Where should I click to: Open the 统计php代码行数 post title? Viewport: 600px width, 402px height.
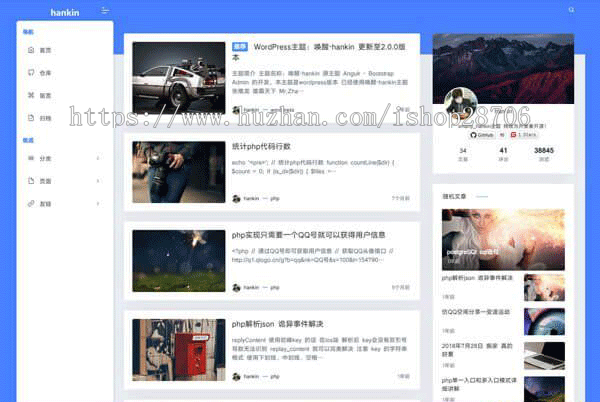point(261,146)
